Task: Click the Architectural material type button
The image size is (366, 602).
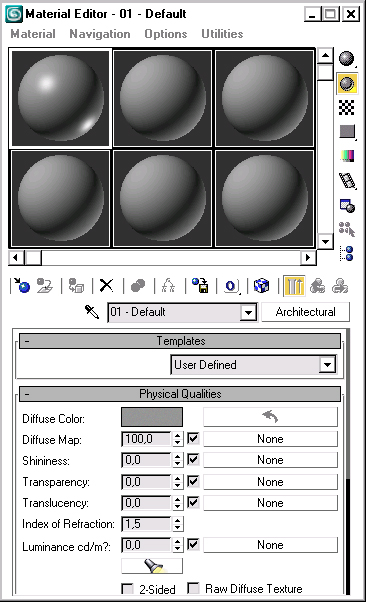Action: 306,312
